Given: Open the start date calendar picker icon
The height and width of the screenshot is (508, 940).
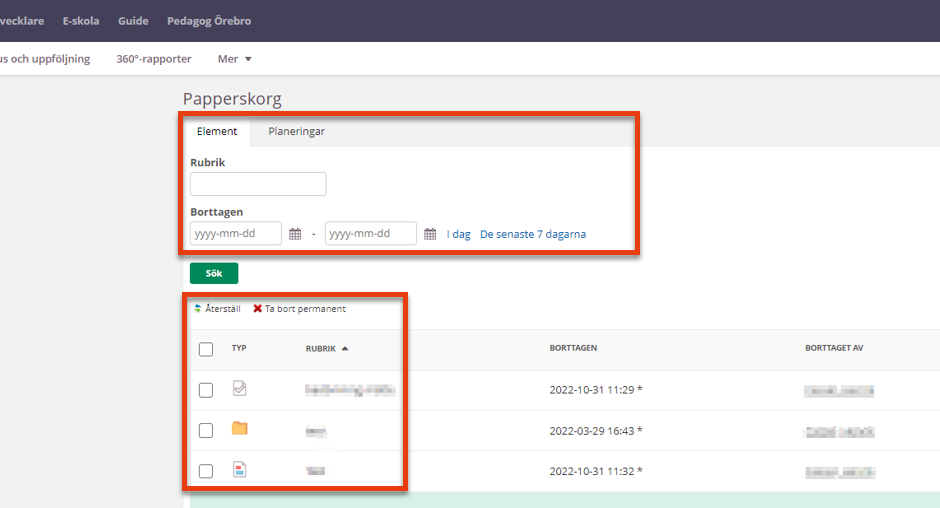Looking at the screenshot, I should 295,234.
